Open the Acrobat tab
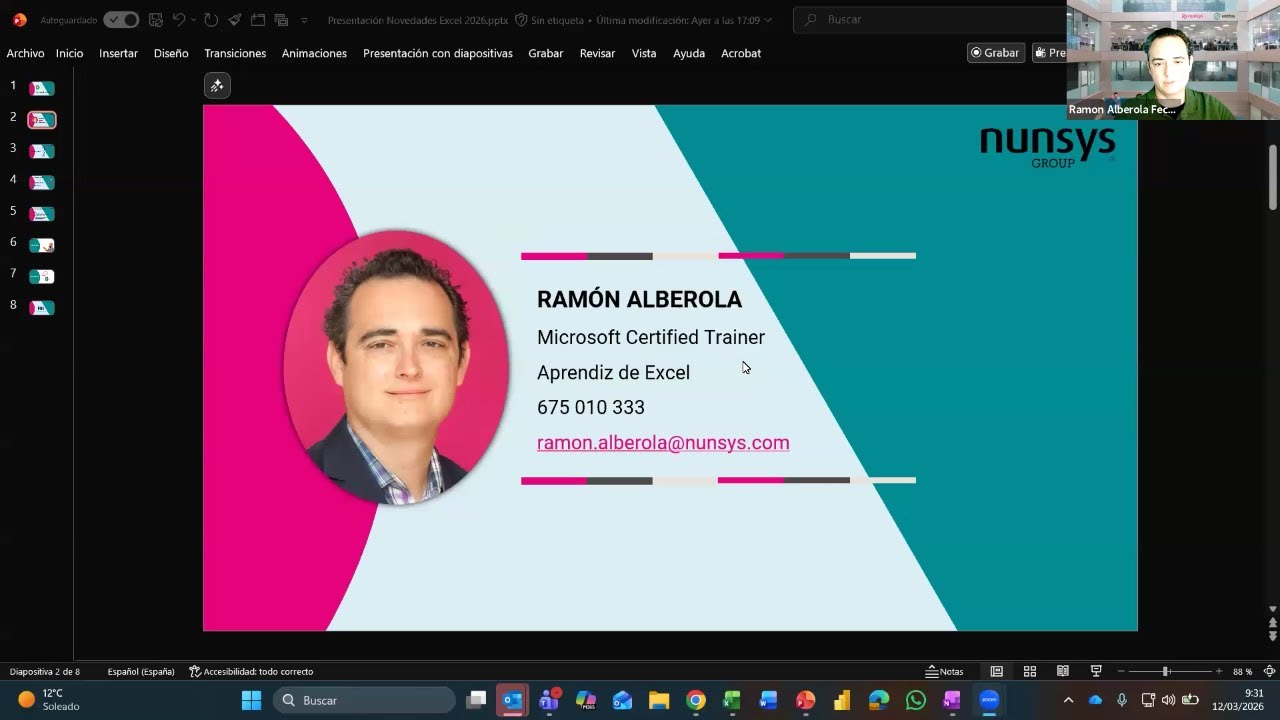1280x720 pixels. [741, 53]
